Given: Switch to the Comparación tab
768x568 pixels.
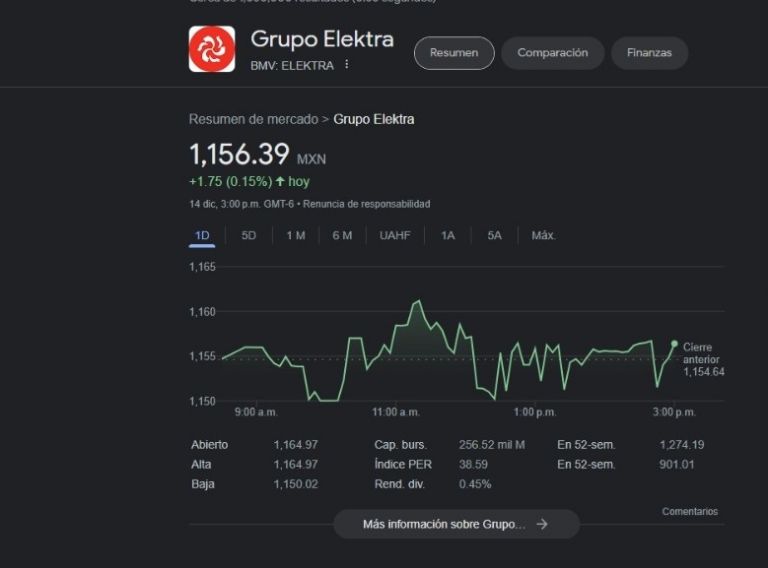Looking at the screenshot, I should tap(552, 53).
